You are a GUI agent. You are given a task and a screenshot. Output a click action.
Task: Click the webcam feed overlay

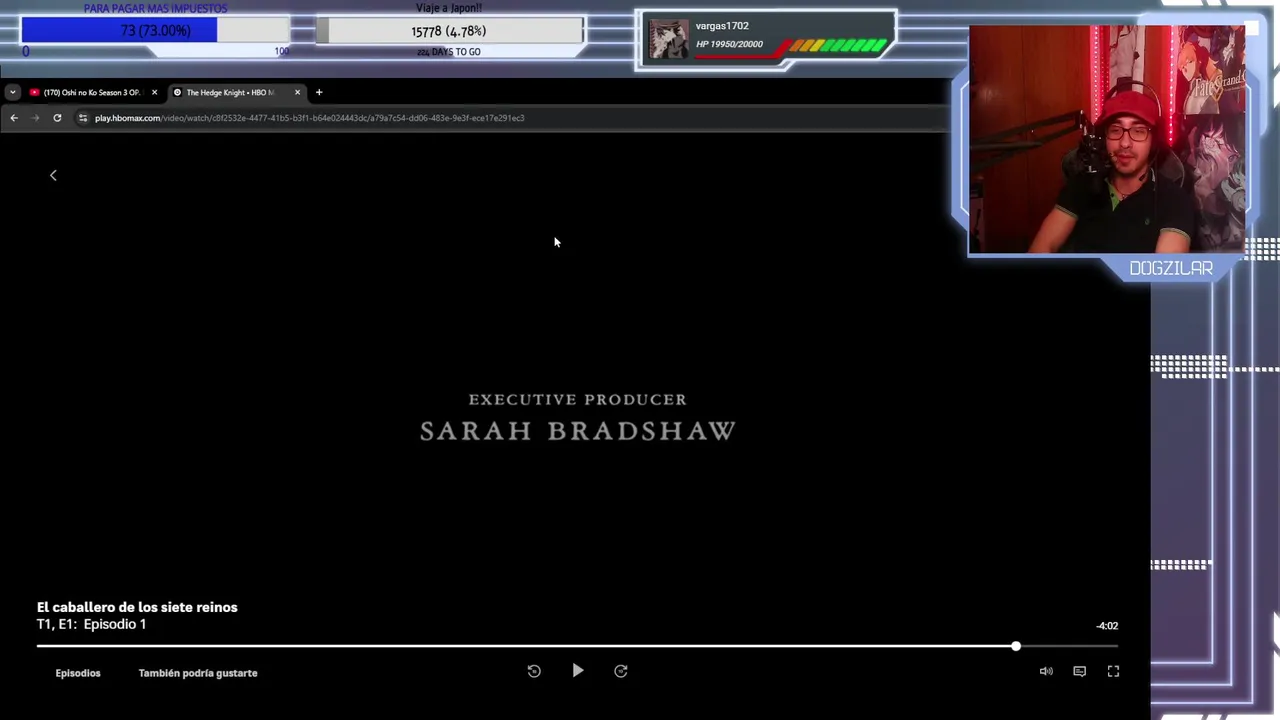1107,140
